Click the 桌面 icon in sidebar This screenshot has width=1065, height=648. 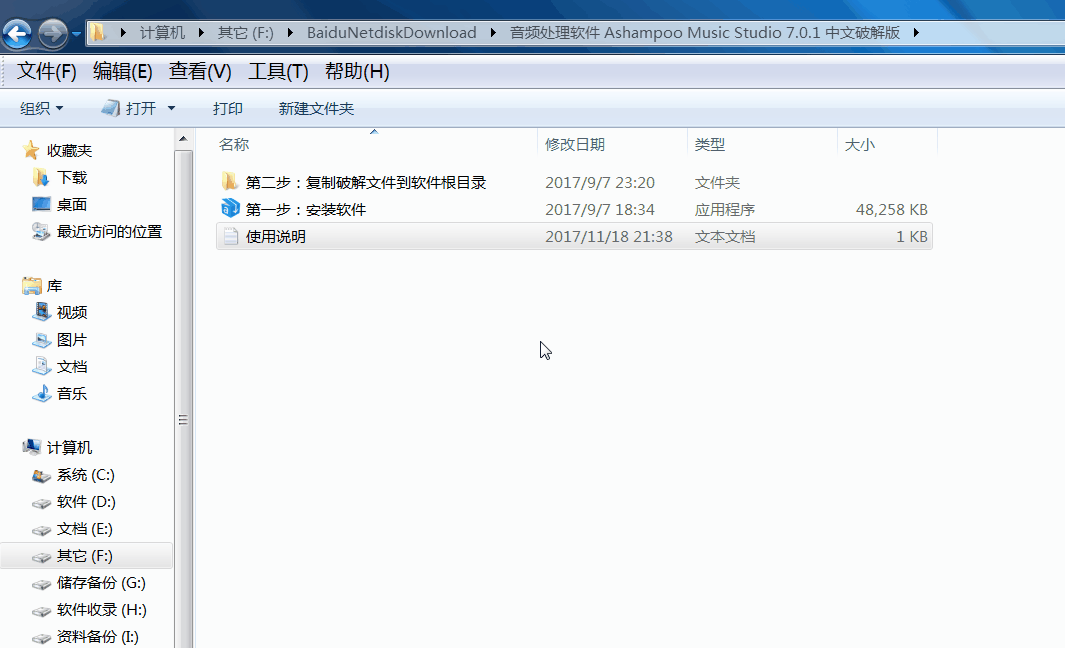pyautogui.click(x=41, y=204)
